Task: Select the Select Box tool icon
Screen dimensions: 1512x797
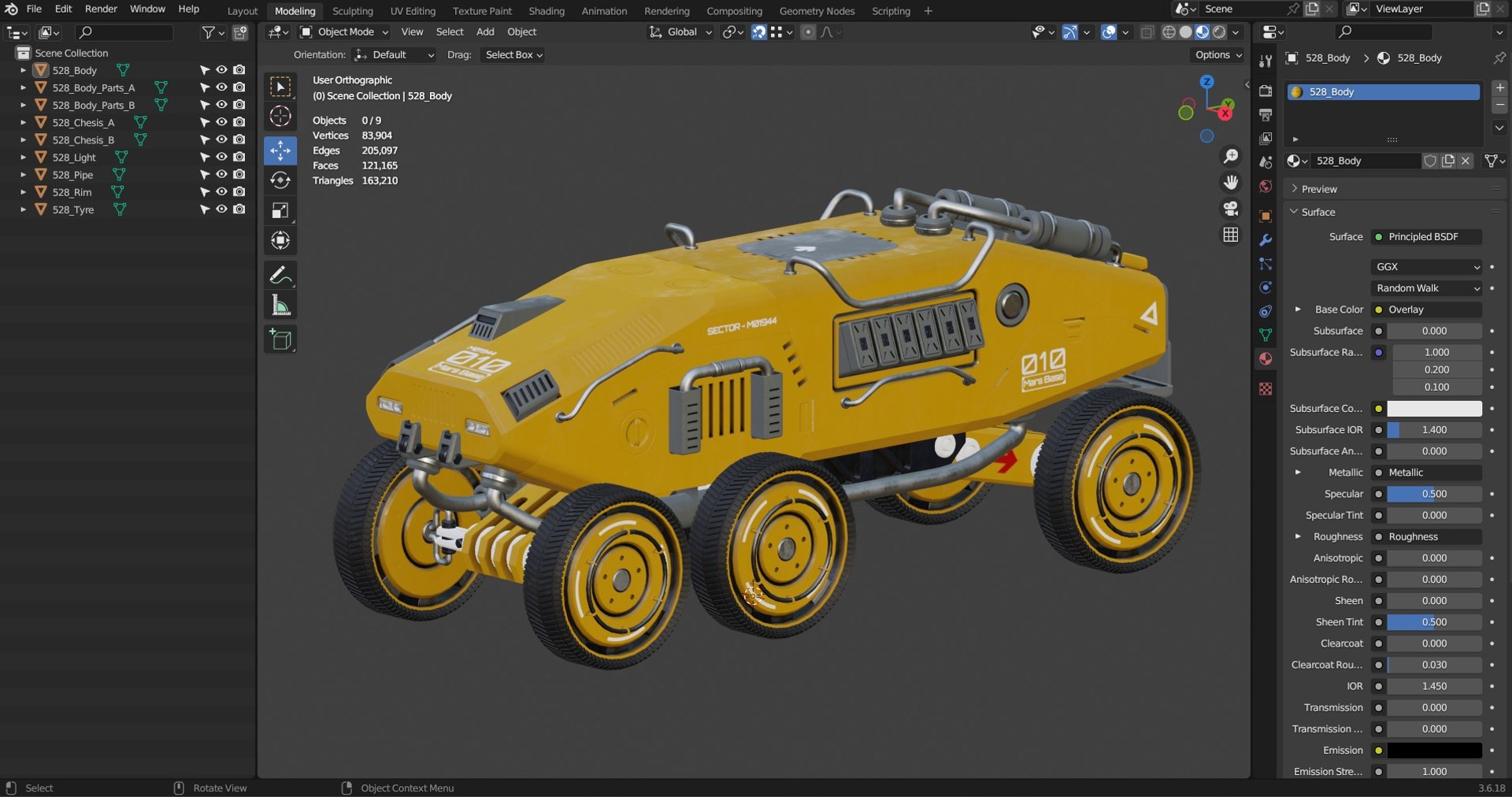Action: (x=280, y=87)
